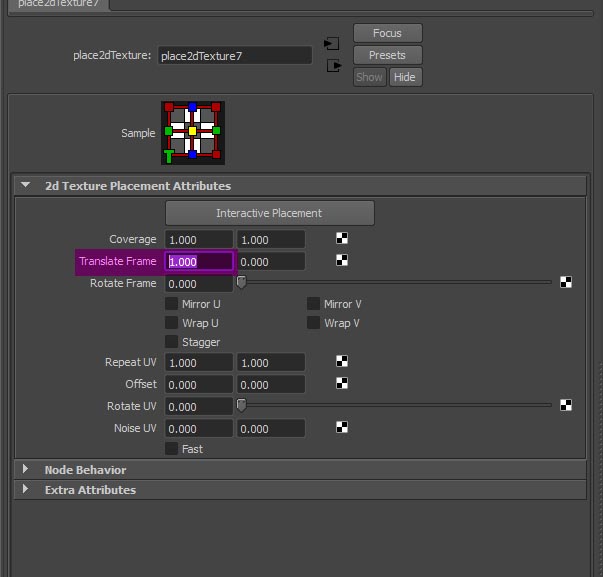Click the first Repeat UV field
The width and height of the screenshot is (603, 577).
pyautogui.click(x=199, y=362)
